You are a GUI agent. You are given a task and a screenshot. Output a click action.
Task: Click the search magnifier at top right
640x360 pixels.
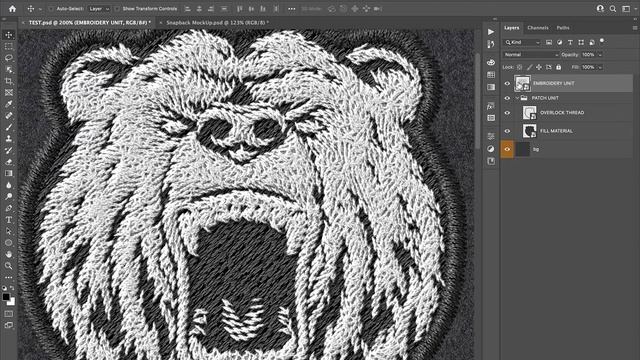click(x=613, y=9)
